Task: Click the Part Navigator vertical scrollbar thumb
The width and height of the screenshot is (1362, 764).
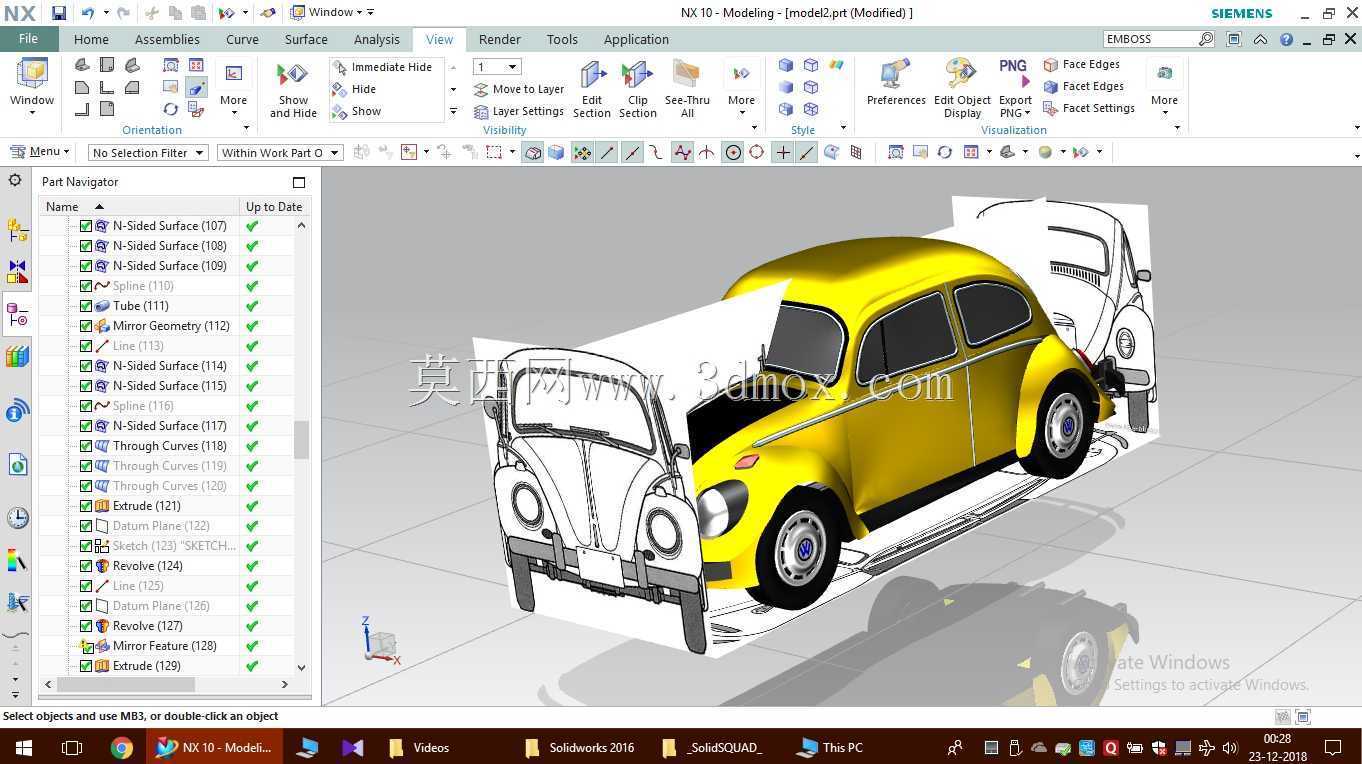Action: (x=301, y=439)
